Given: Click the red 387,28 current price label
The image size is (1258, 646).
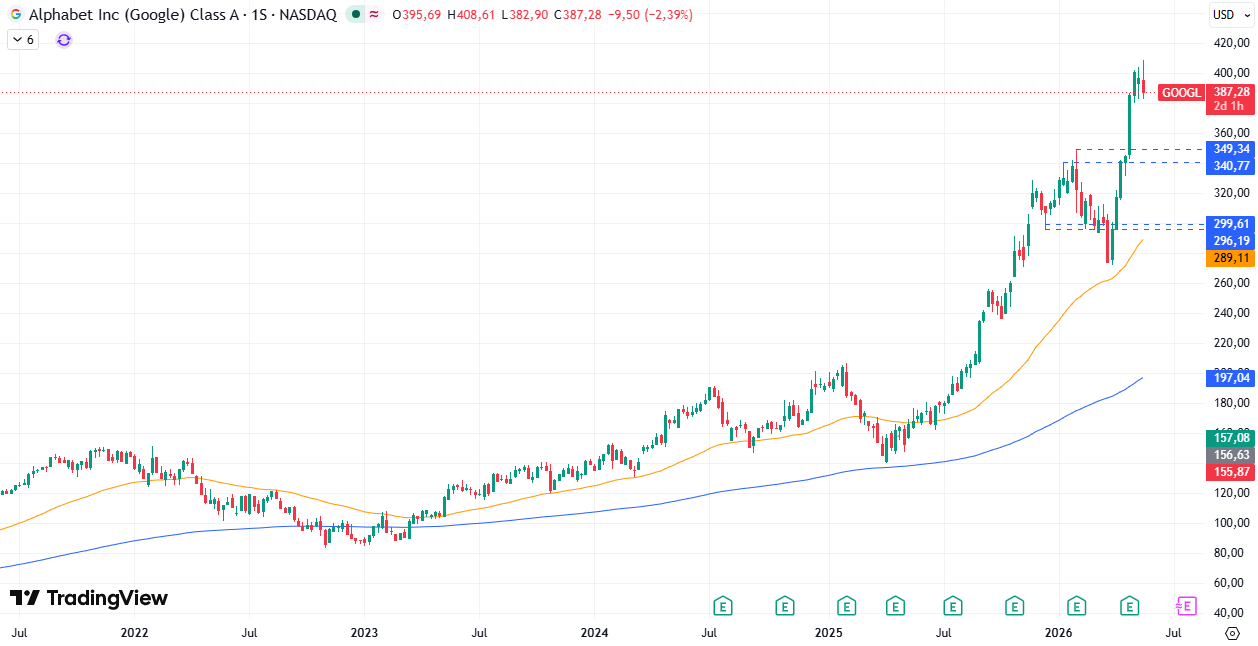Looking at the screenshot, I should pos(1232,91).
